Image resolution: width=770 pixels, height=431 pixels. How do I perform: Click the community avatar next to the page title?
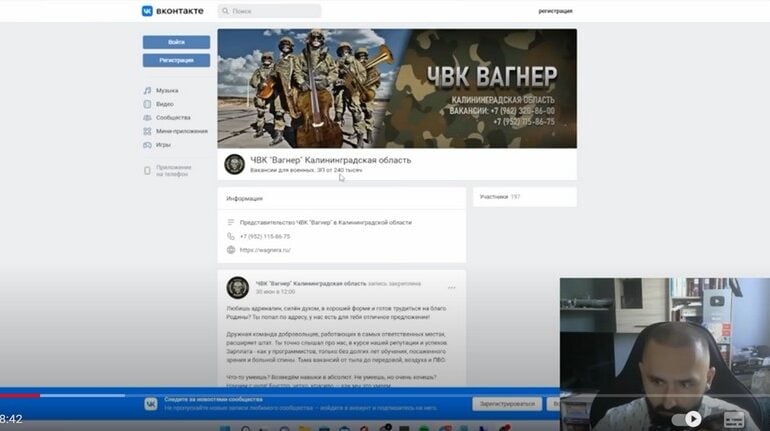[235, 164]
